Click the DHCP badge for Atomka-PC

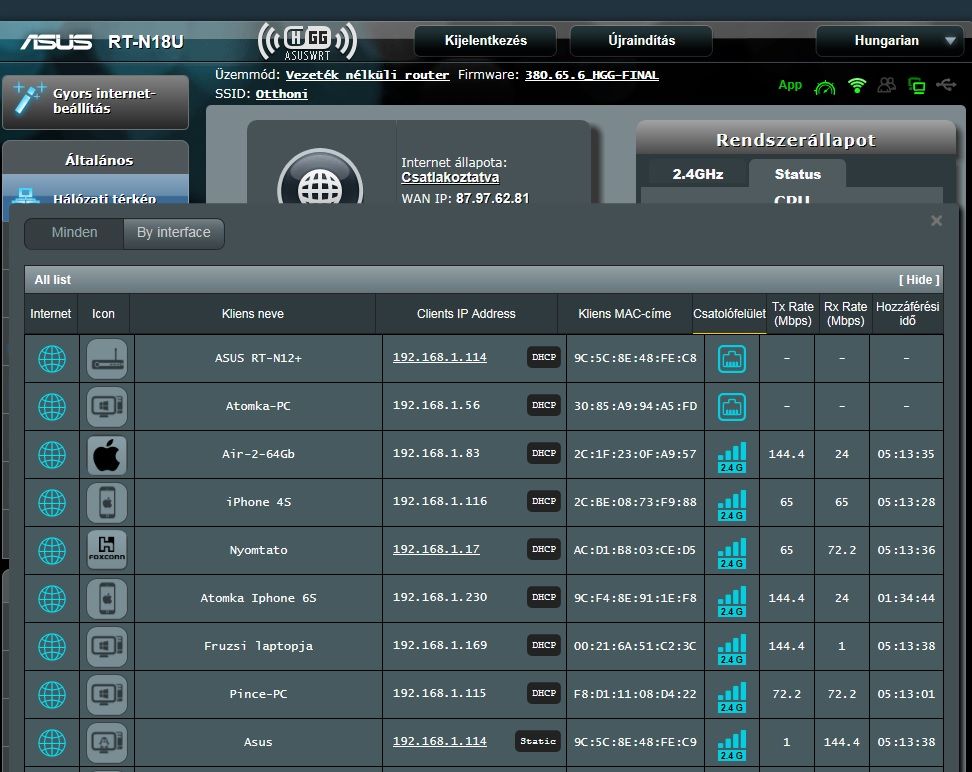[544, 406]
